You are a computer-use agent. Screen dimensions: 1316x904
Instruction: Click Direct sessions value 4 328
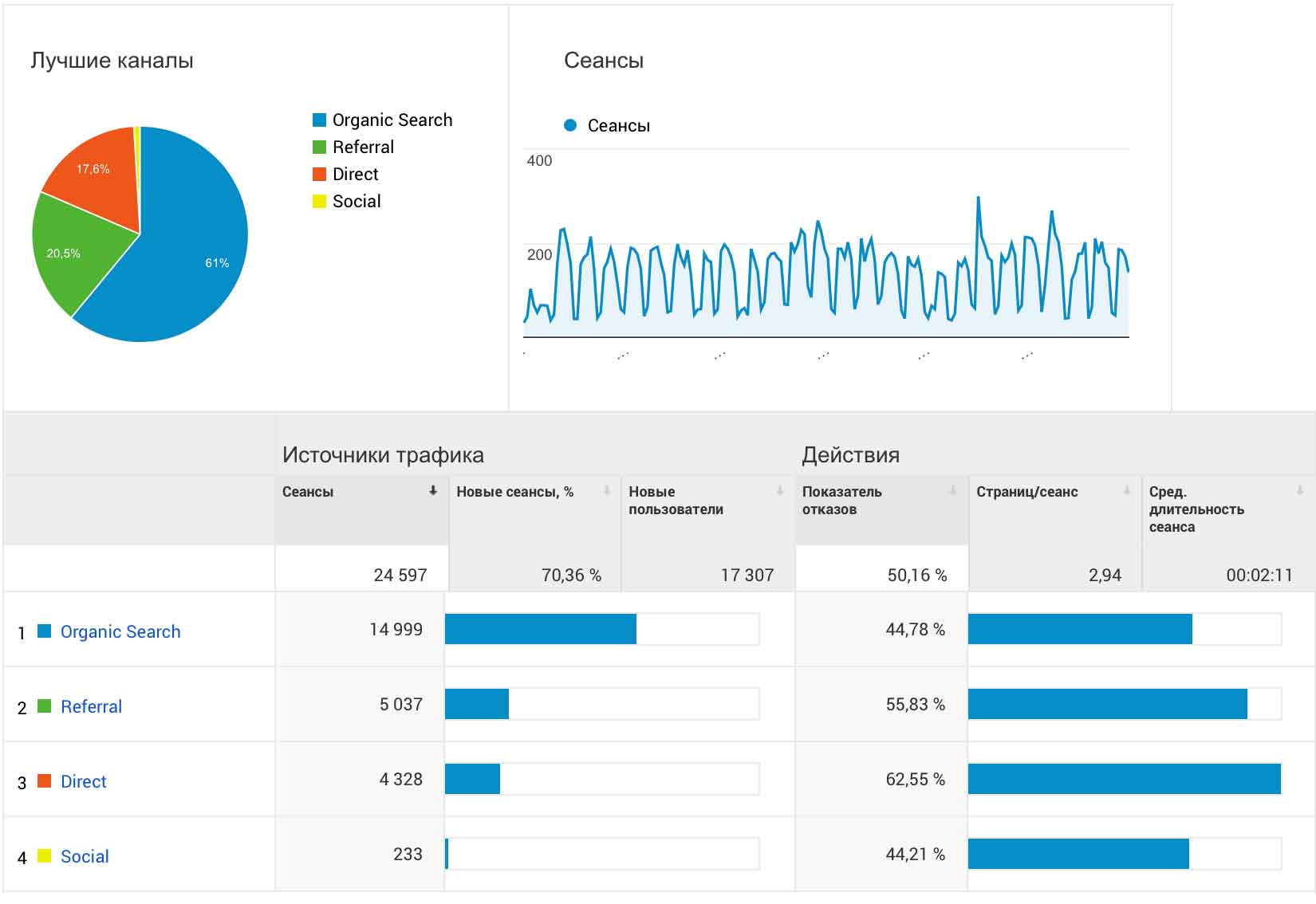(401, 780)
